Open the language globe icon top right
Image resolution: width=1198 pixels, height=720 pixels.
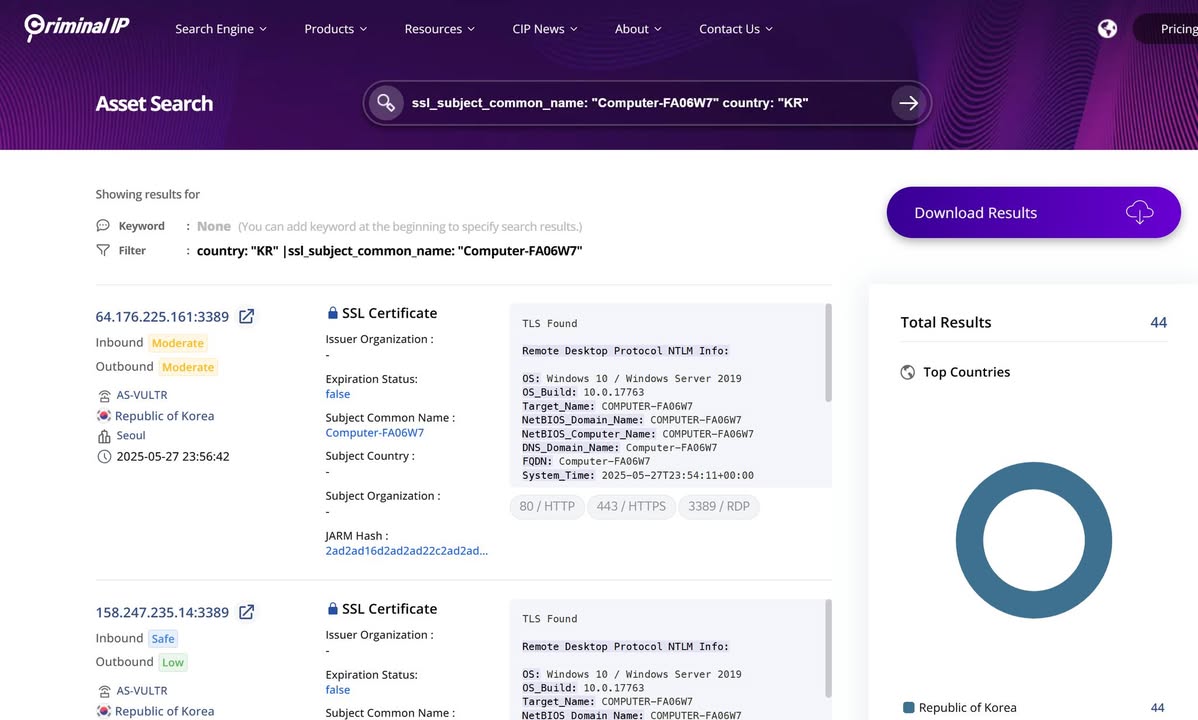(x=1107, y=28)
